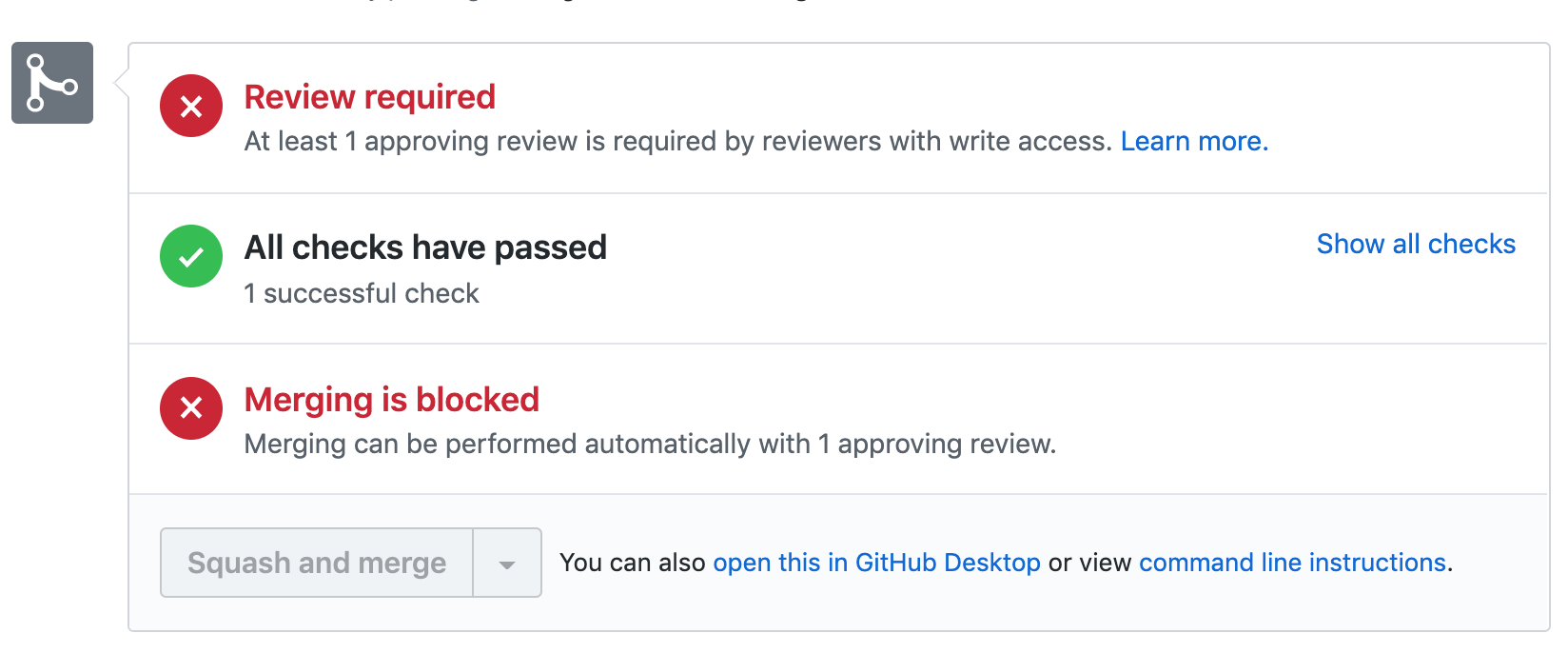The image size is (1568, 653).
Task: Open this pull request in GitHub Desktop
Action: [x=877, y=563]
